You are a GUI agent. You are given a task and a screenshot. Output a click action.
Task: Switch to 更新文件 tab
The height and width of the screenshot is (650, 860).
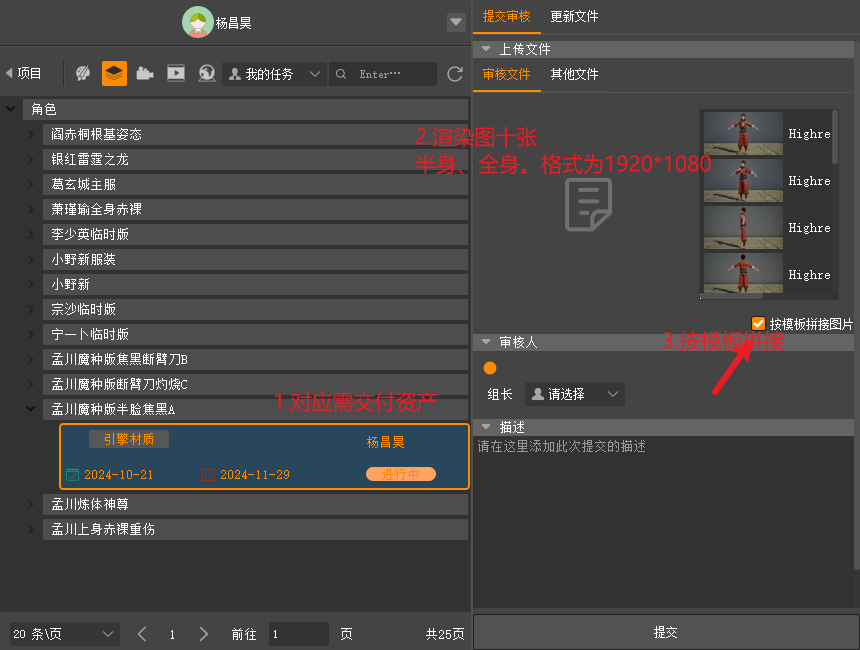pyautogui.click(x=574, y=16)
